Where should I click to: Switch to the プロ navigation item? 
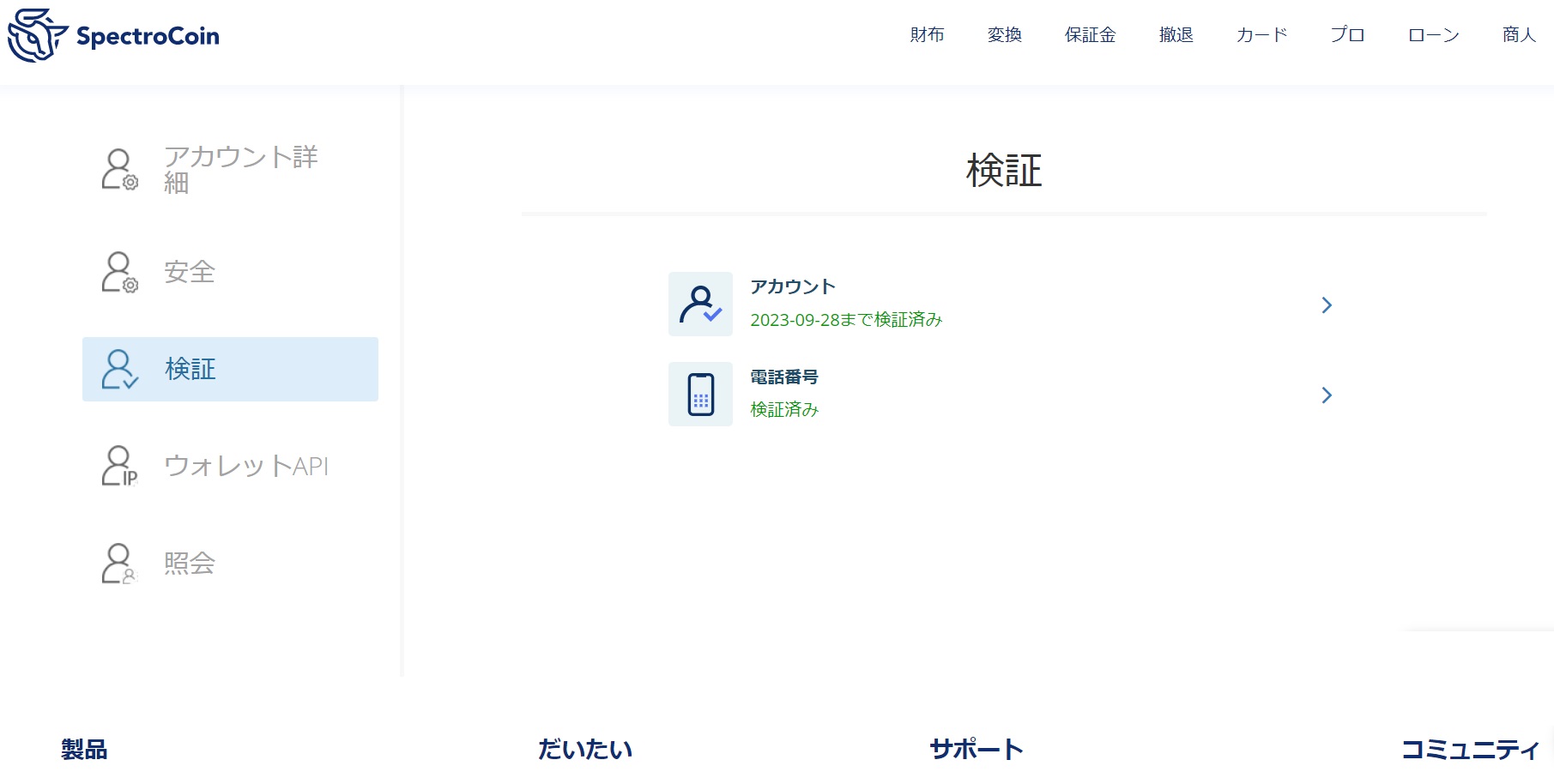[x=1347, y=35]
